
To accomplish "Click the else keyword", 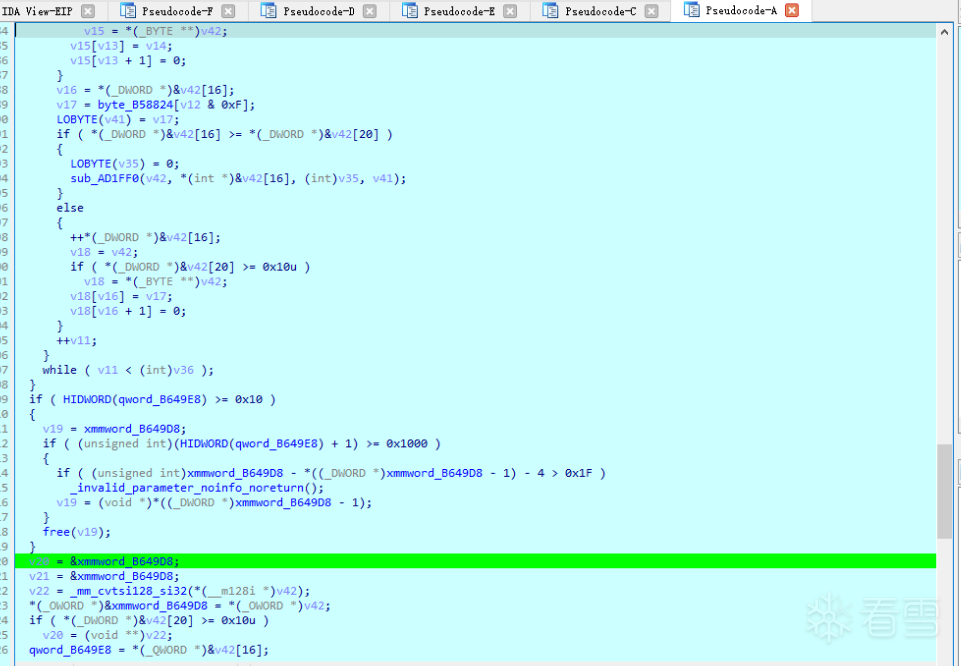I will [70, 208].
